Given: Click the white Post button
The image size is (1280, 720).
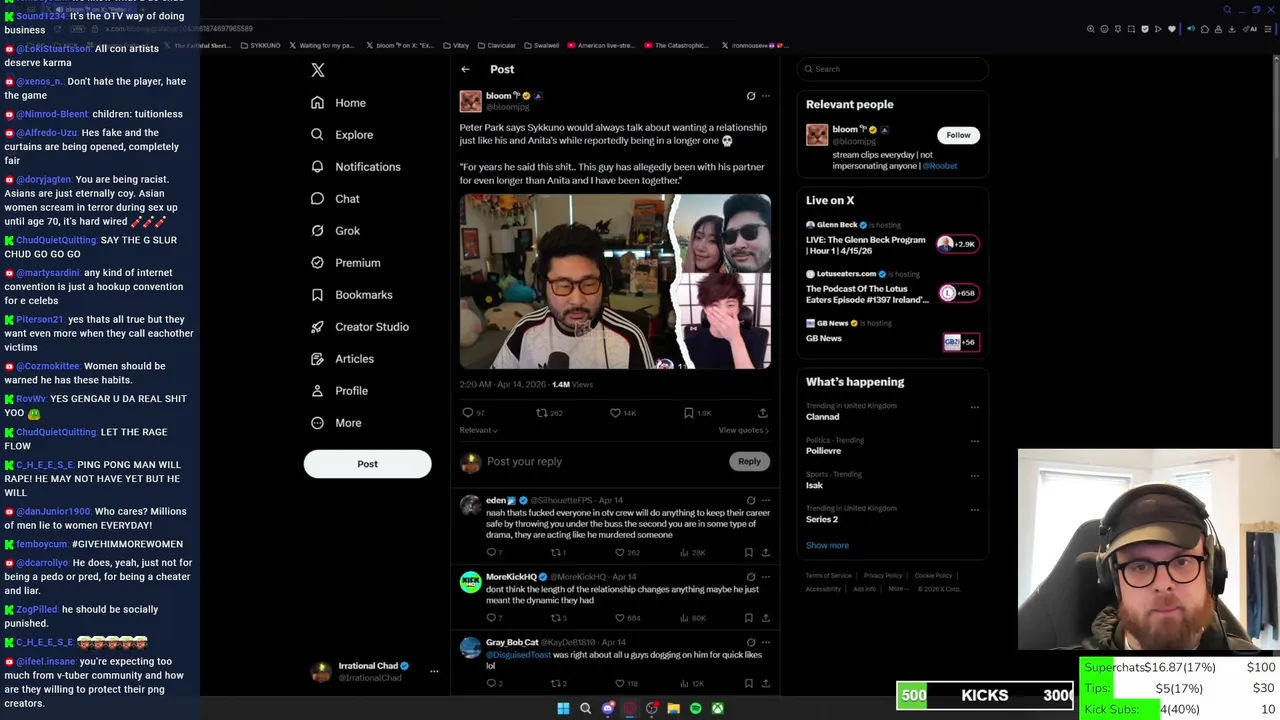Looking at the screenshot, I should 367,464.
